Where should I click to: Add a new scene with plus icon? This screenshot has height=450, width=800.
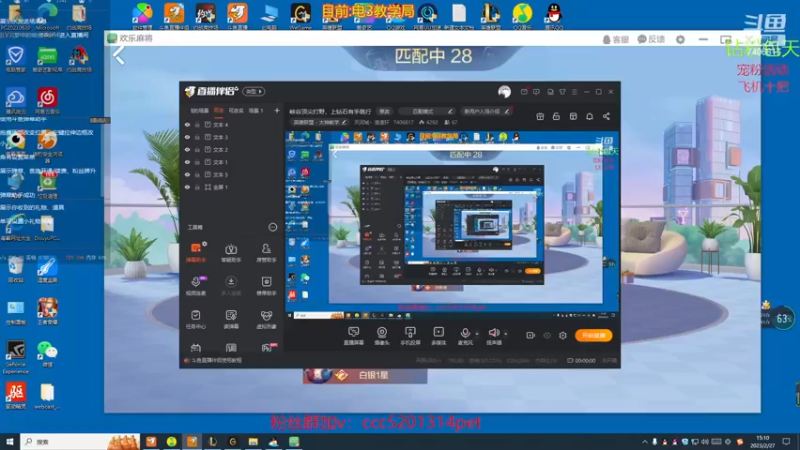pos(277,110)
